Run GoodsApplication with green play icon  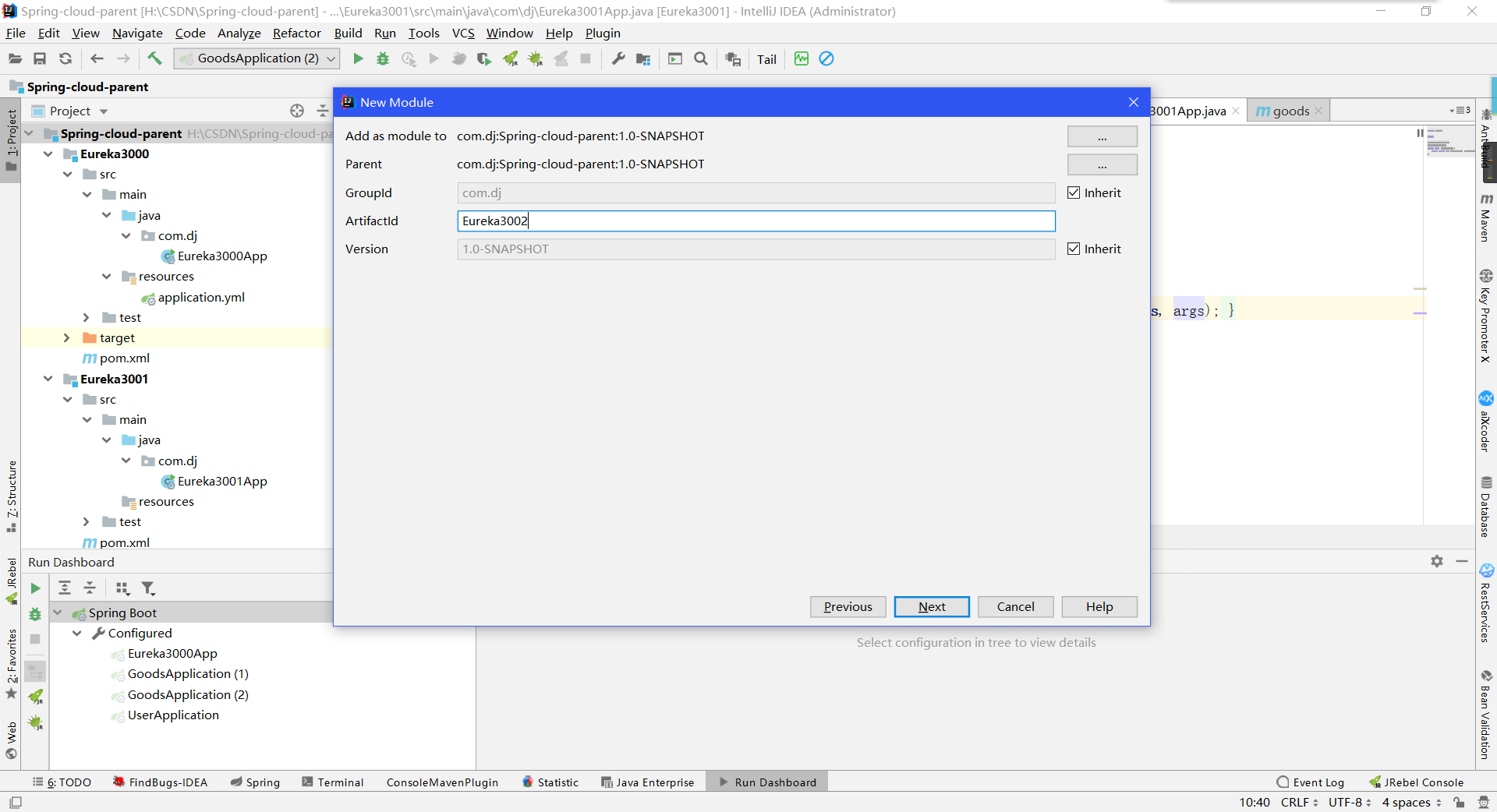(358, 58)
